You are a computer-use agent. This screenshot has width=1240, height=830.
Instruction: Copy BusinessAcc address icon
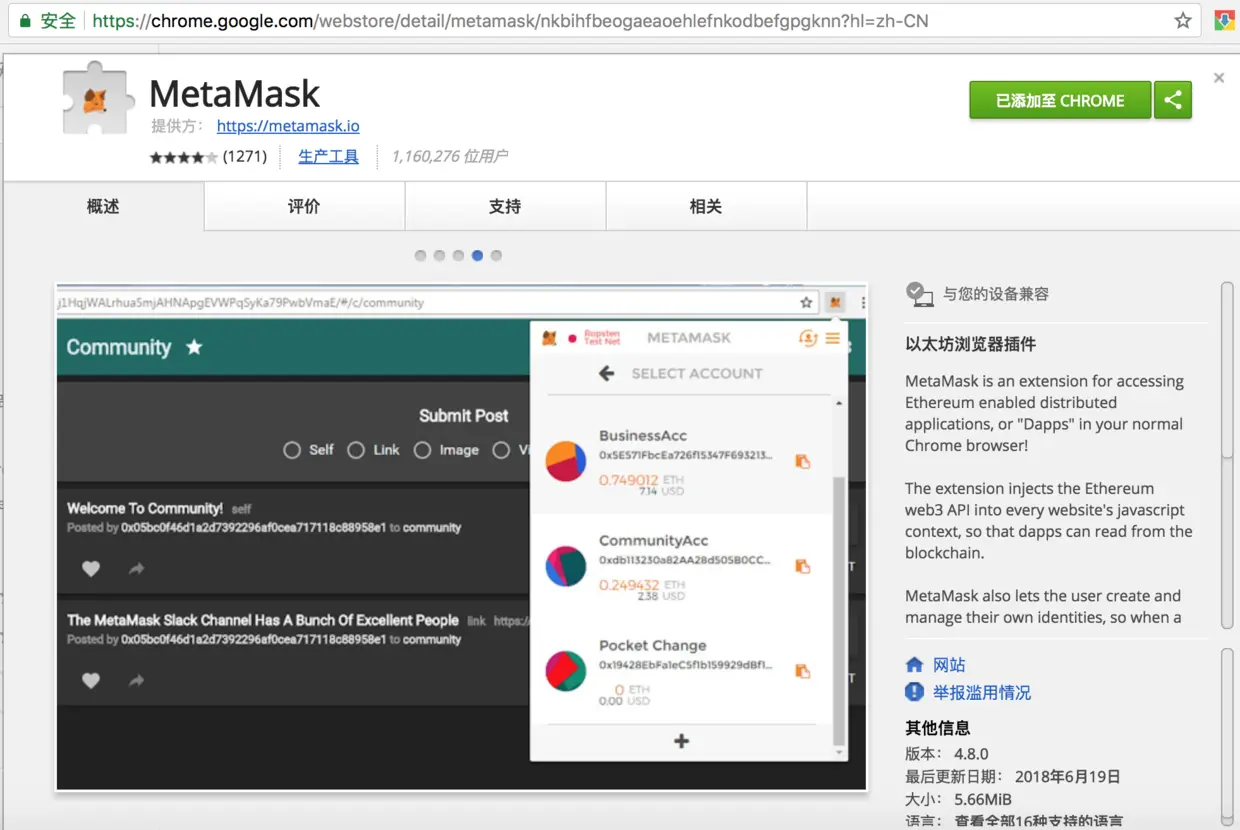click(802, 461)
